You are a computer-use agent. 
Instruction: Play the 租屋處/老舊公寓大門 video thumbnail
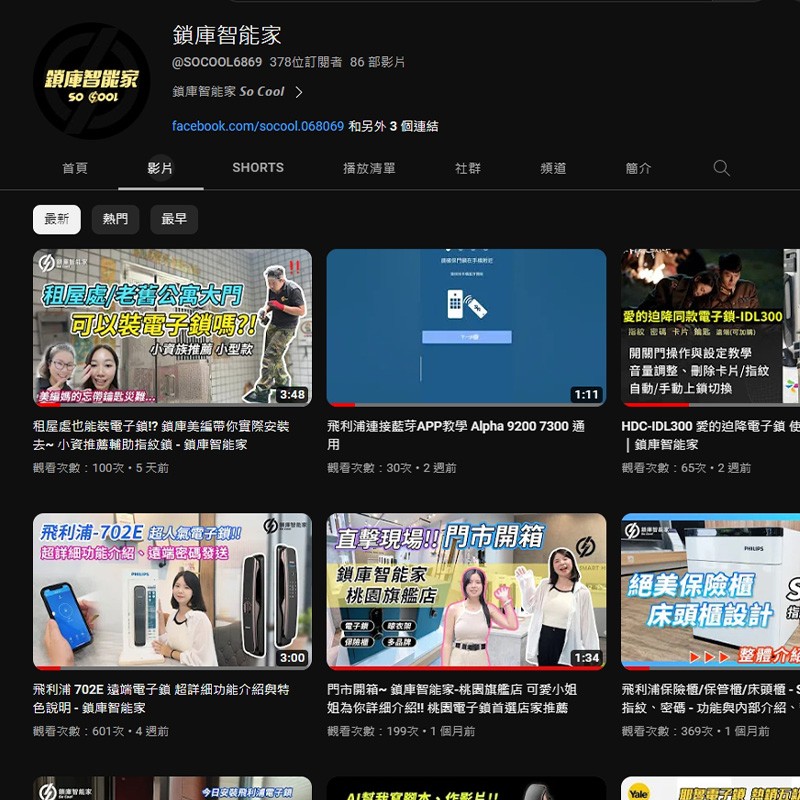pos(172,328)
